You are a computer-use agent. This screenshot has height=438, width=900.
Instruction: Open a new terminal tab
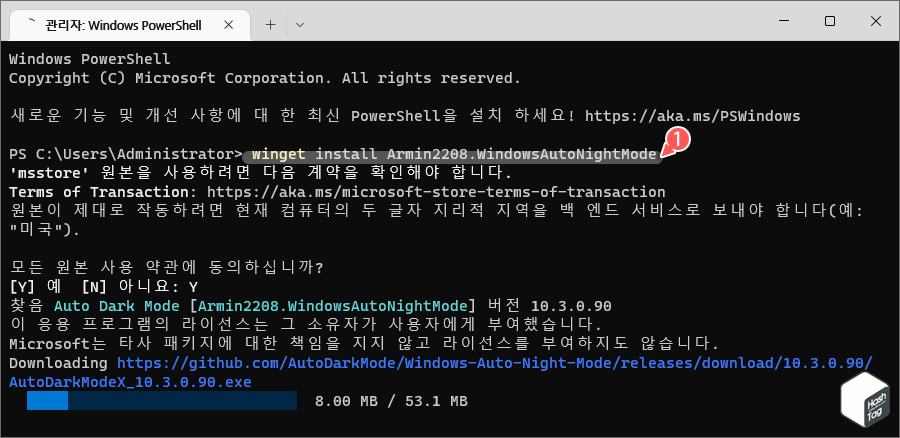coord(270,25)
